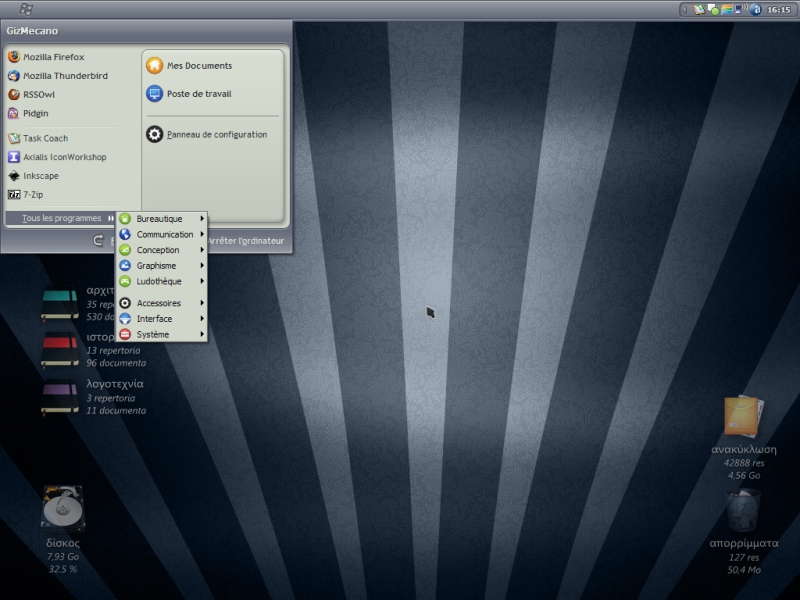Click the '127 res' trash text
Screen dimensions: 800x600
pyautogui.click(x=744, y=557)
